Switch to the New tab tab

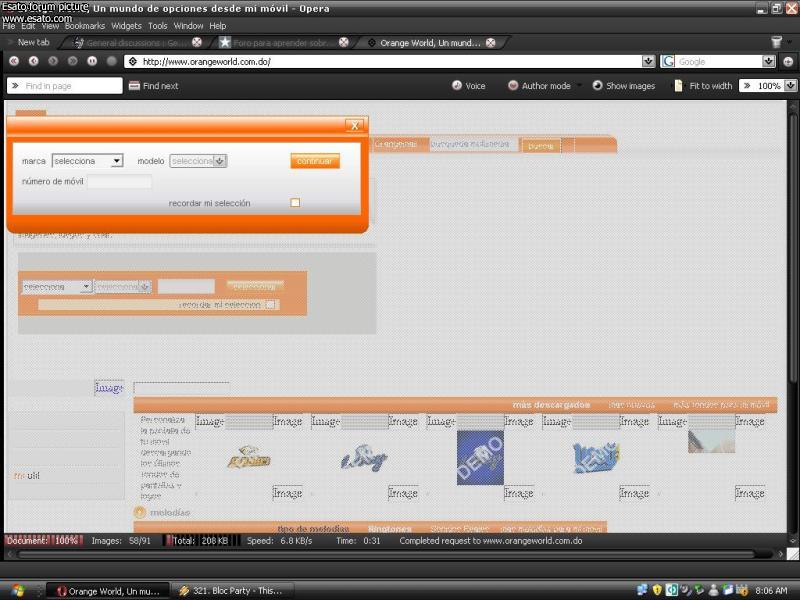coord(33,42)
